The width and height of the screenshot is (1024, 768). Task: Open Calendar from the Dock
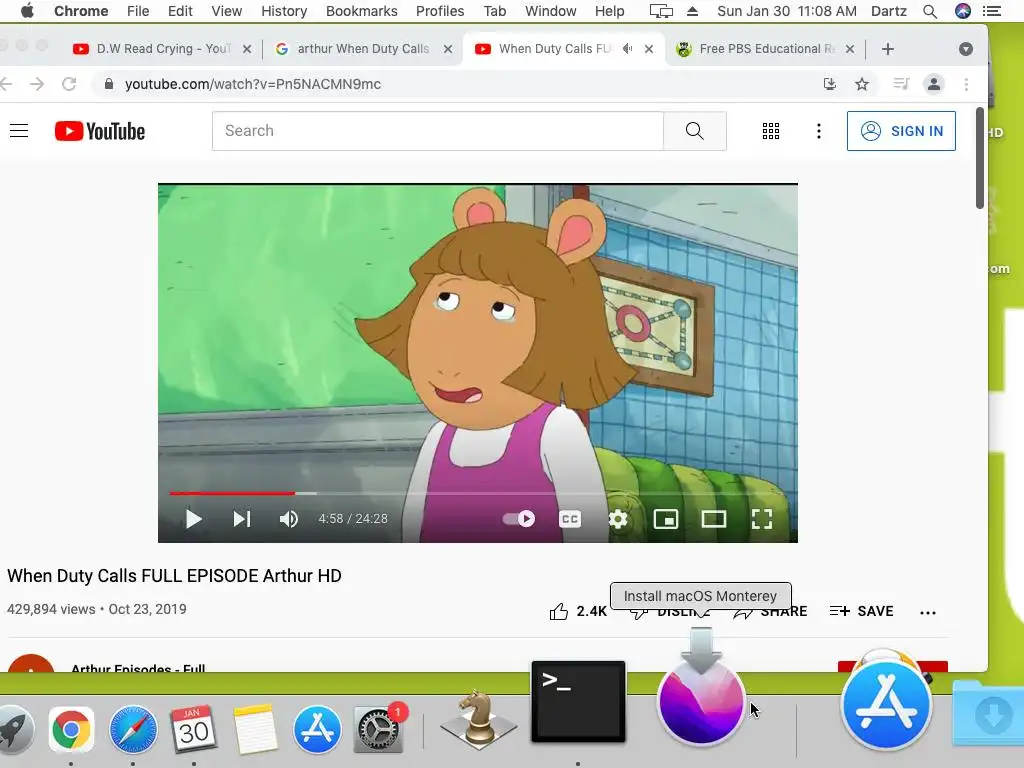pos(193,729)
